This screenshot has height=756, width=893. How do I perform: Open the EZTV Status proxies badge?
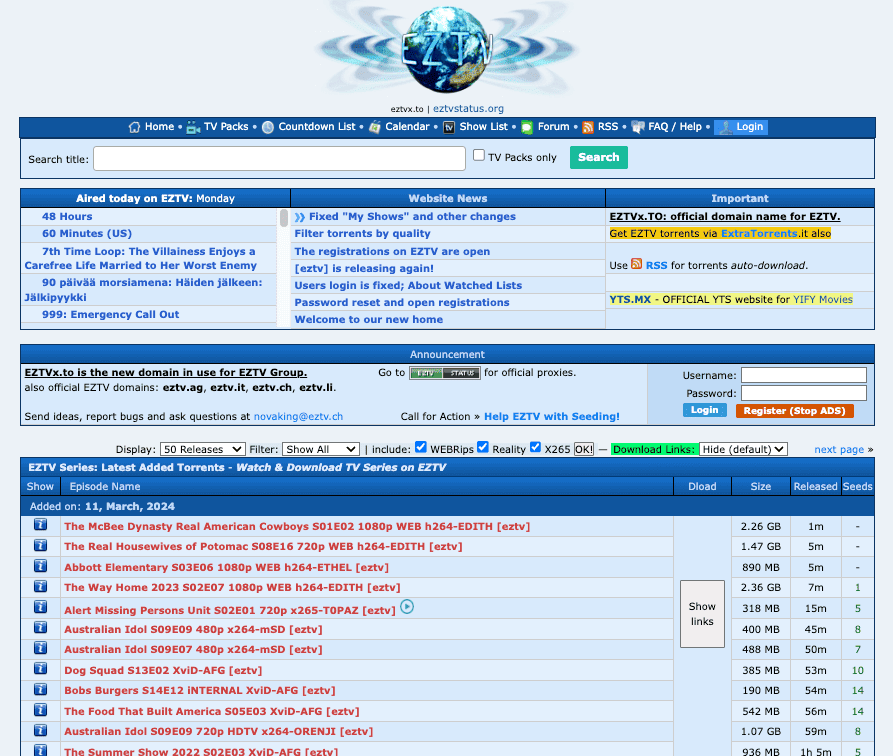point(445,373)
